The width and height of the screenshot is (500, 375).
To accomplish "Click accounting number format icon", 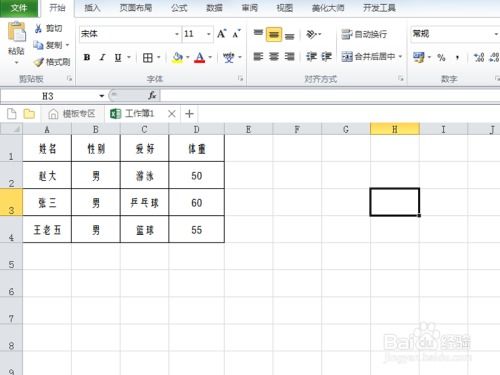I will click(418, 57).
